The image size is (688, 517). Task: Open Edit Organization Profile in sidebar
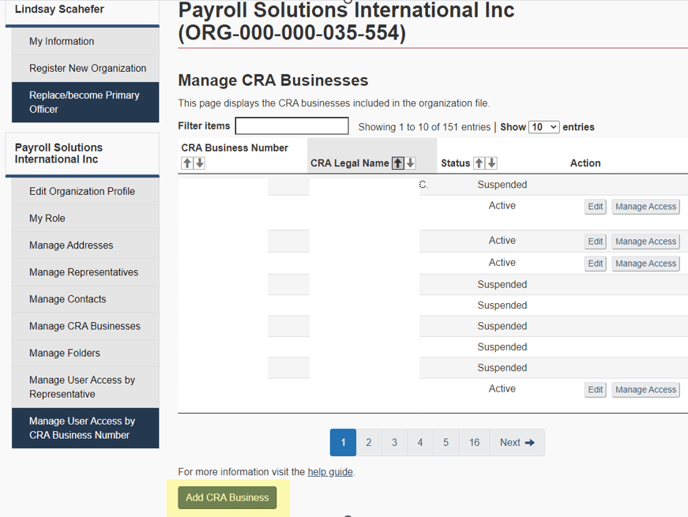(x=81, y=191)
